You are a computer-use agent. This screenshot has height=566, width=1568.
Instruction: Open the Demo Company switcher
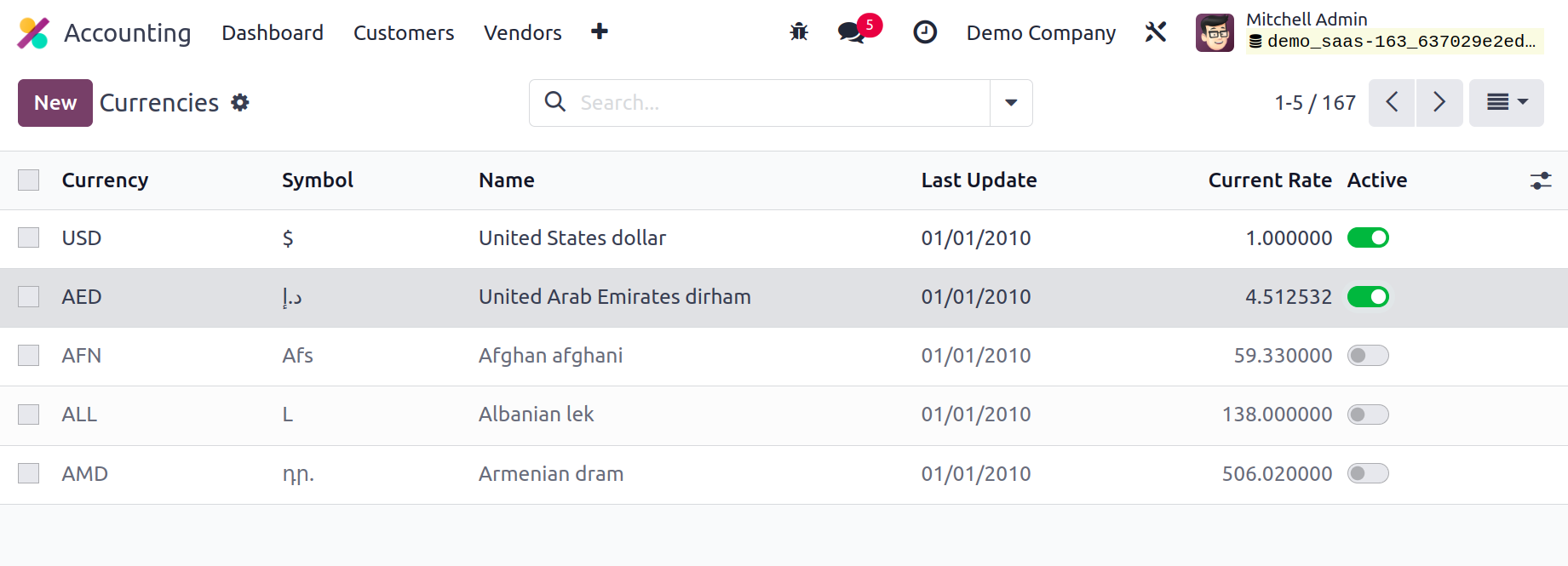[x=1041, y=32]
